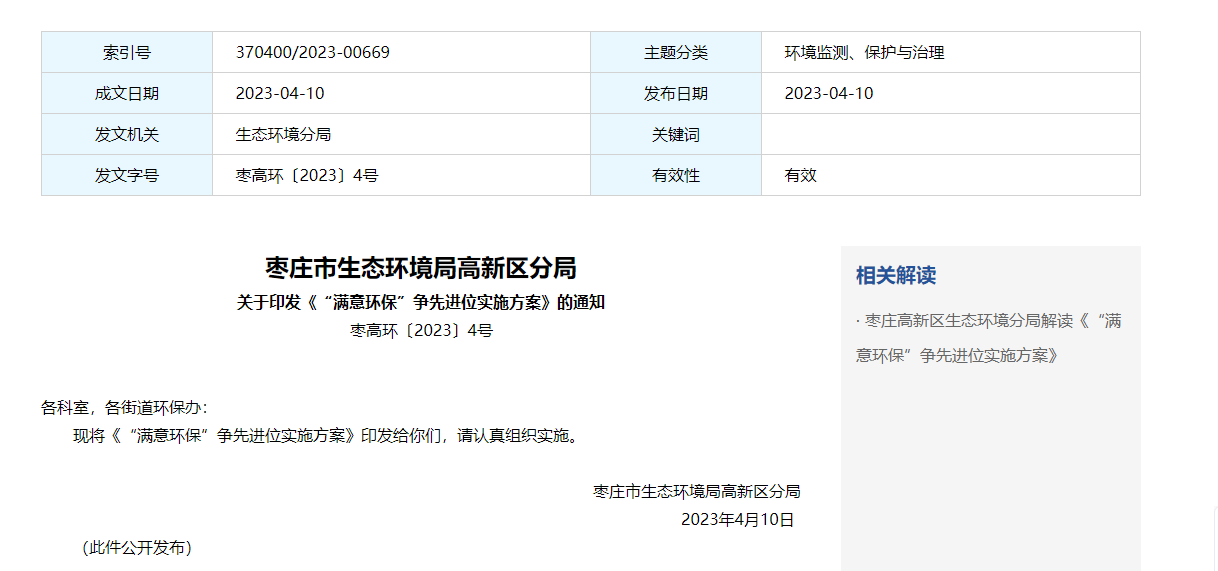Click subtitle 关于印发《“满意环保”争先进位实施方案》的通知
The height and width of the screenshot is (571, 1218).
tap(421, 302)
